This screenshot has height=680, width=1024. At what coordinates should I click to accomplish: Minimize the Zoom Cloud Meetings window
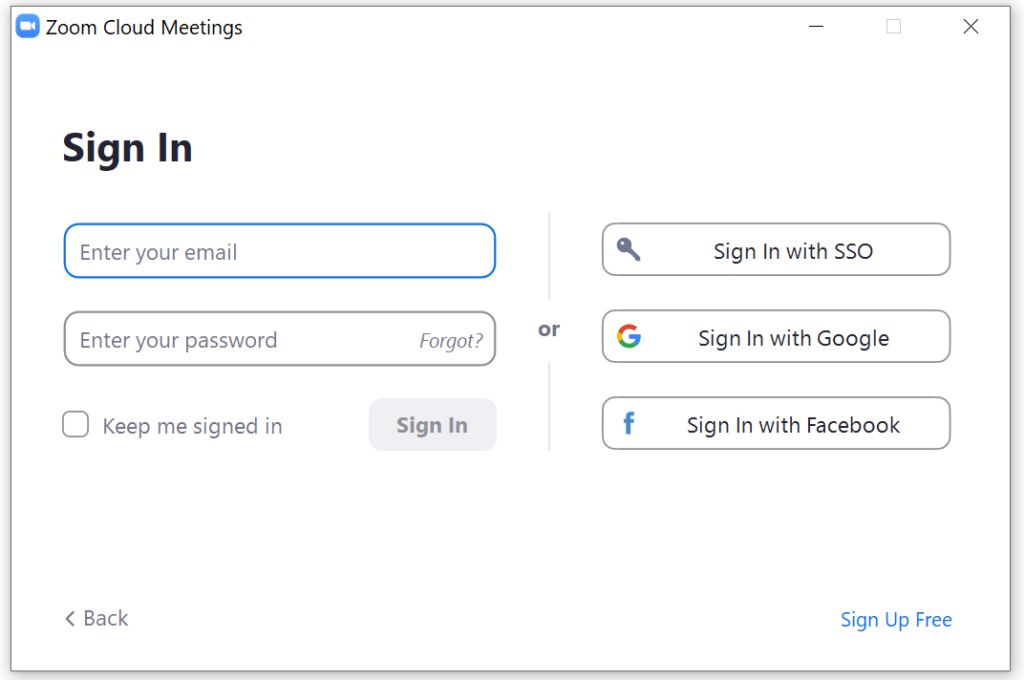(816, 26)
